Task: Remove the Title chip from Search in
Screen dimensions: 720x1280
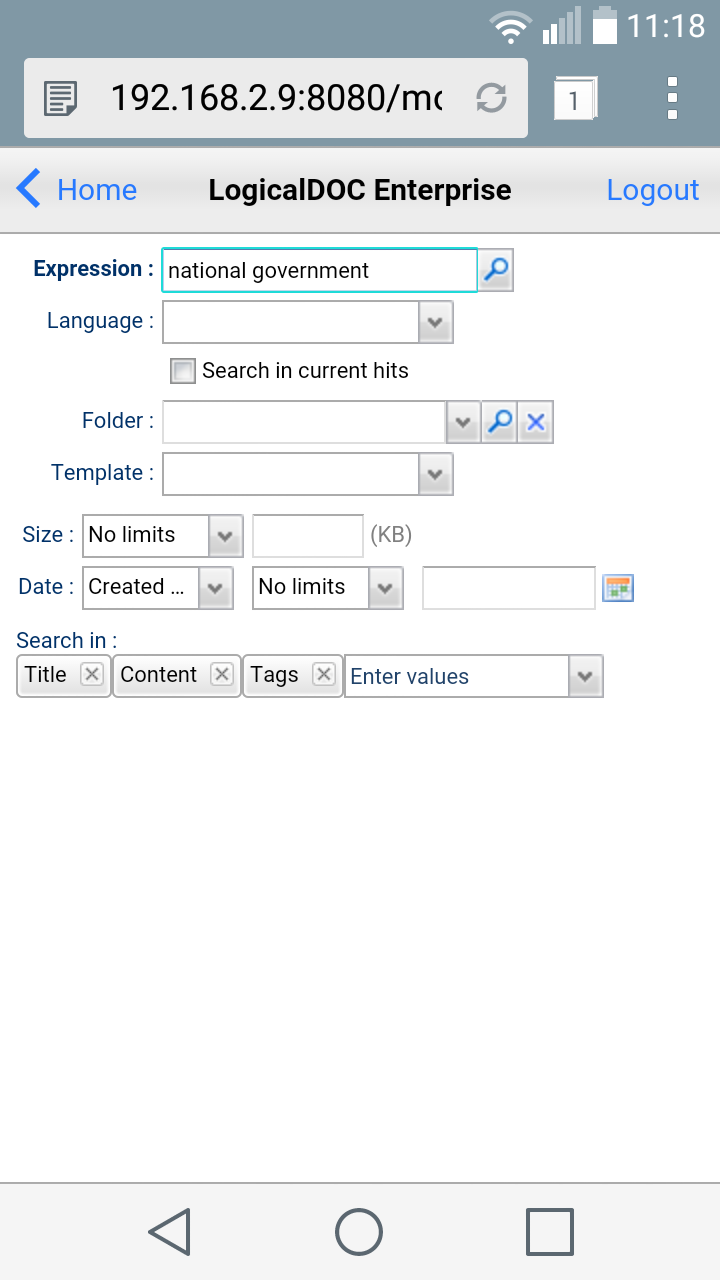Action: point(92,674)
